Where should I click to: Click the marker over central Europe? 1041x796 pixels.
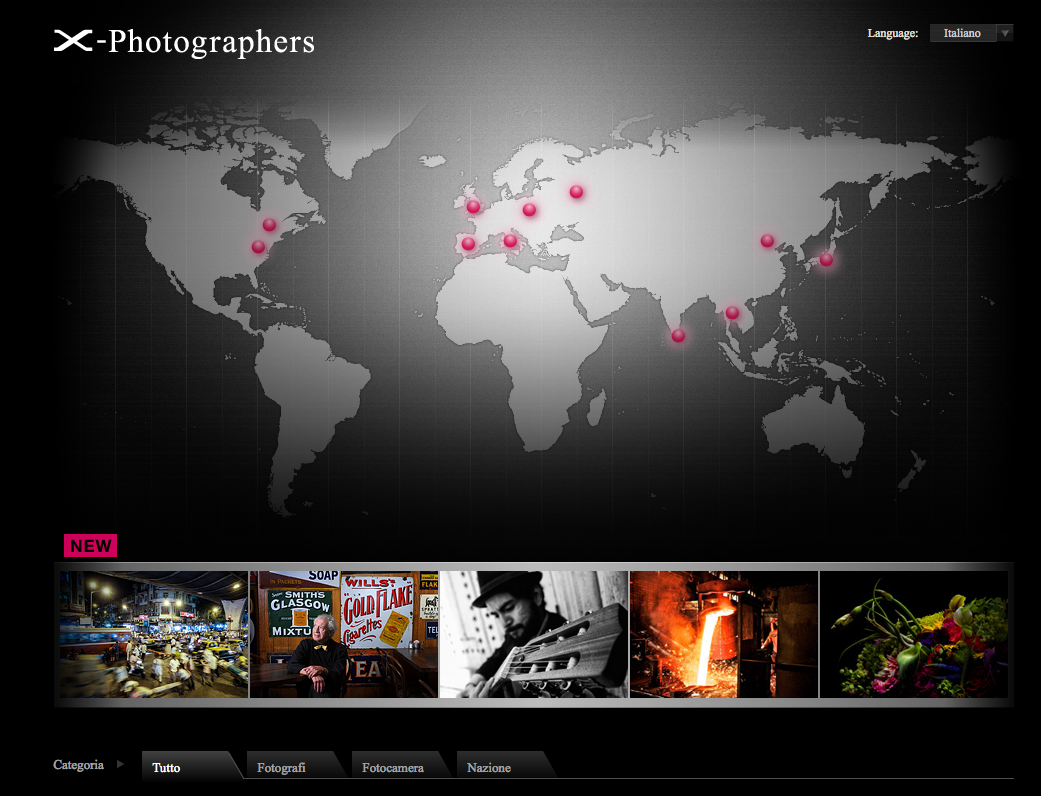[529, 210]
